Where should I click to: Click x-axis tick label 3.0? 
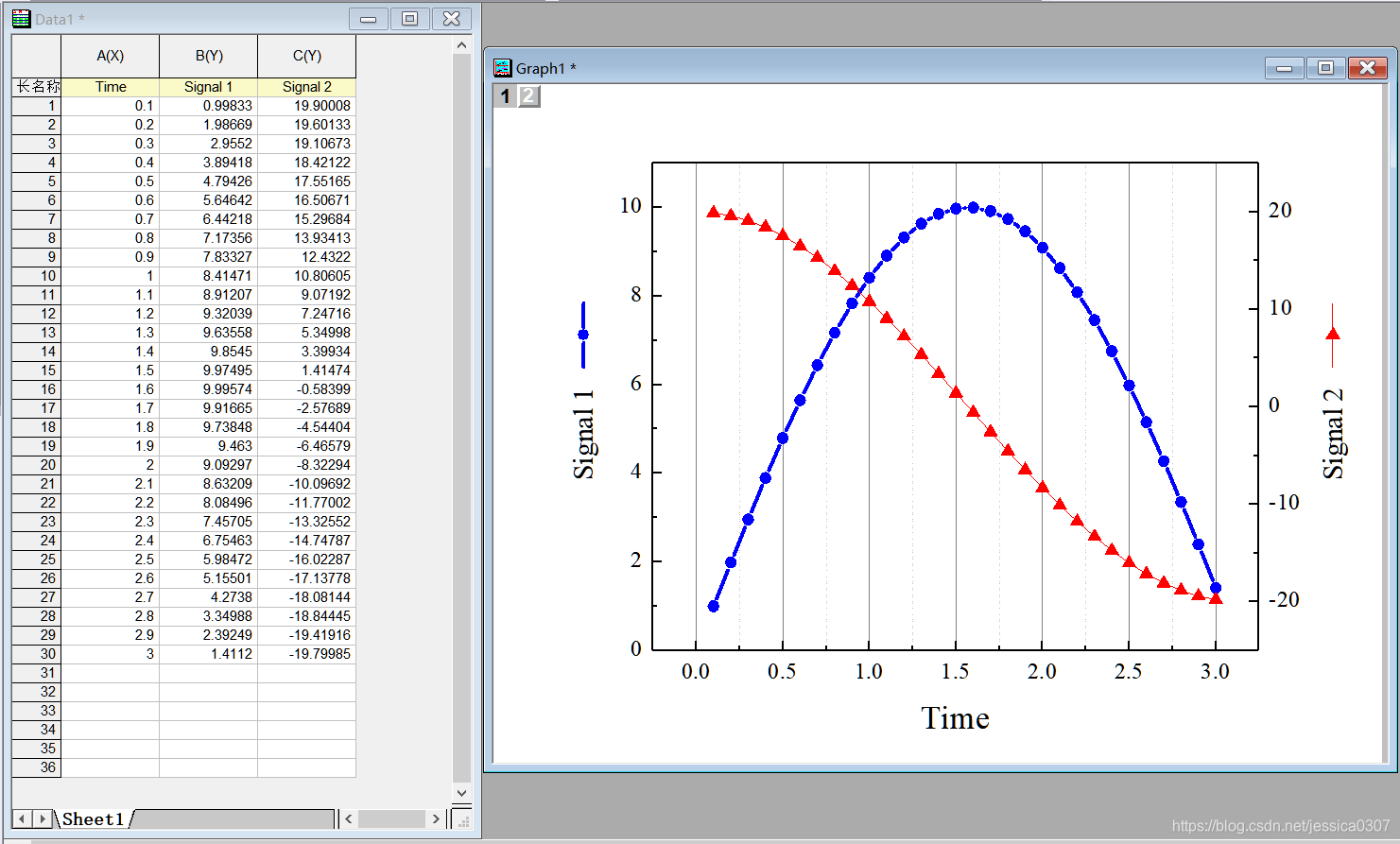[x=1215, y=672]
